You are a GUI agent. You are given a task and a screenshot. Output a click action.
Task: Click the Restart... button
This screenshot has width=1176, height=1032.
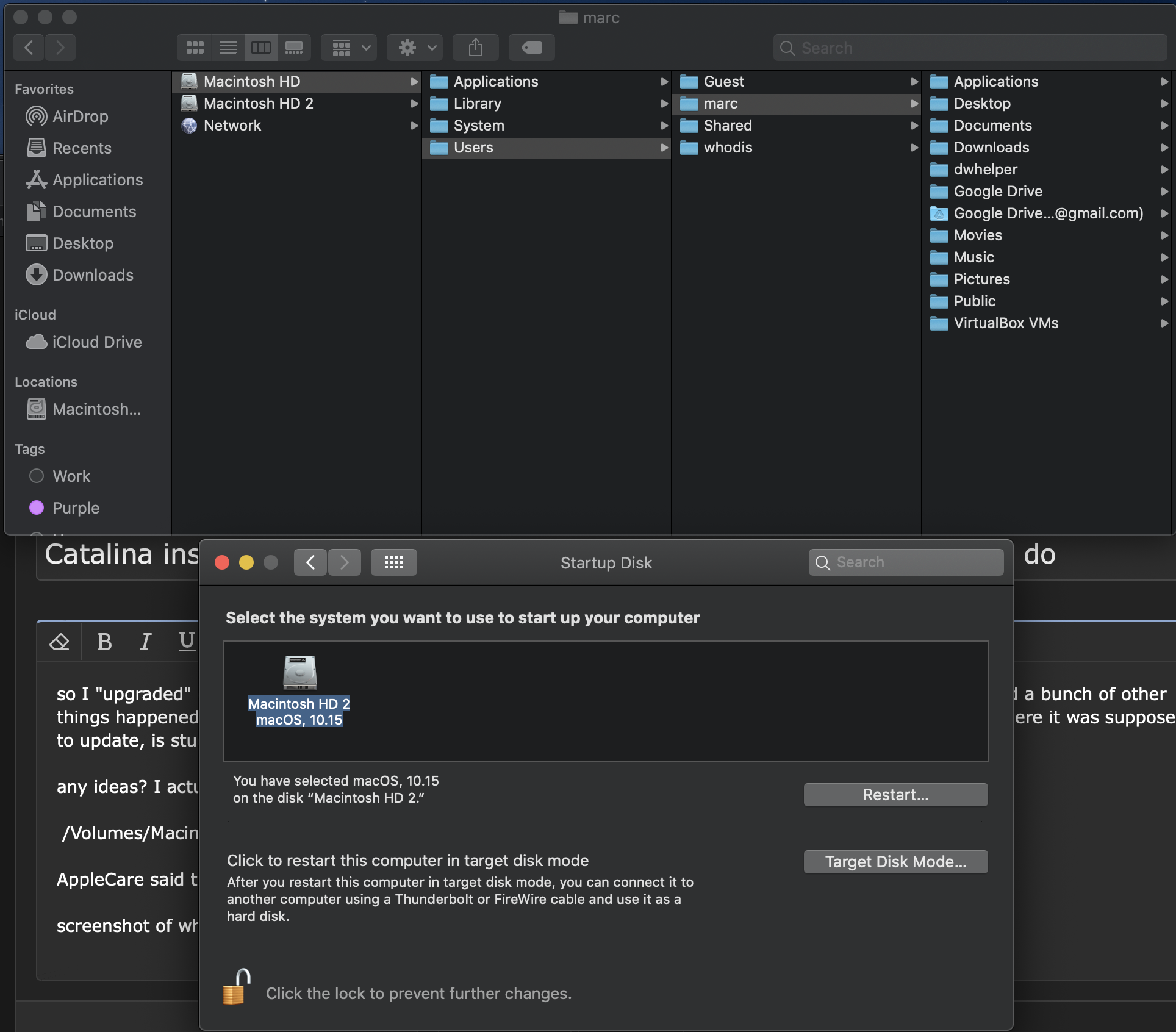(895, 795)
